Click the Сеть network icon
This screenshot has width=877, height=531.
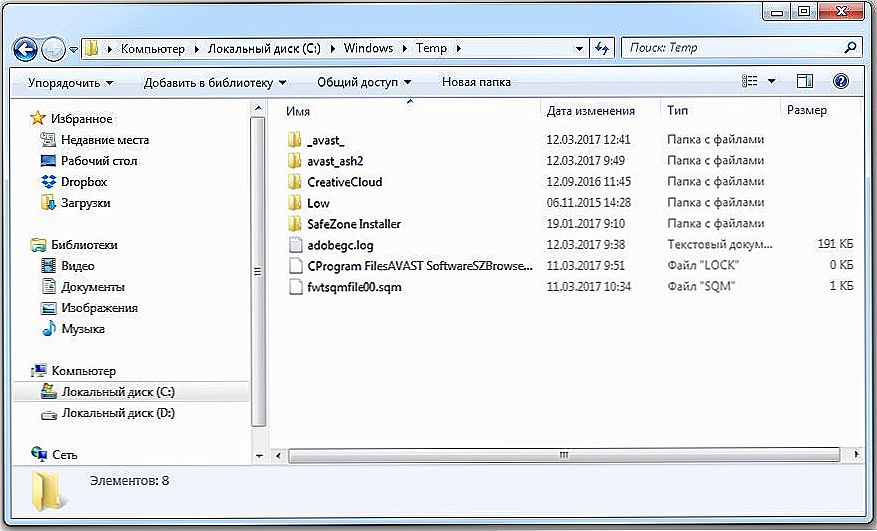39,454
